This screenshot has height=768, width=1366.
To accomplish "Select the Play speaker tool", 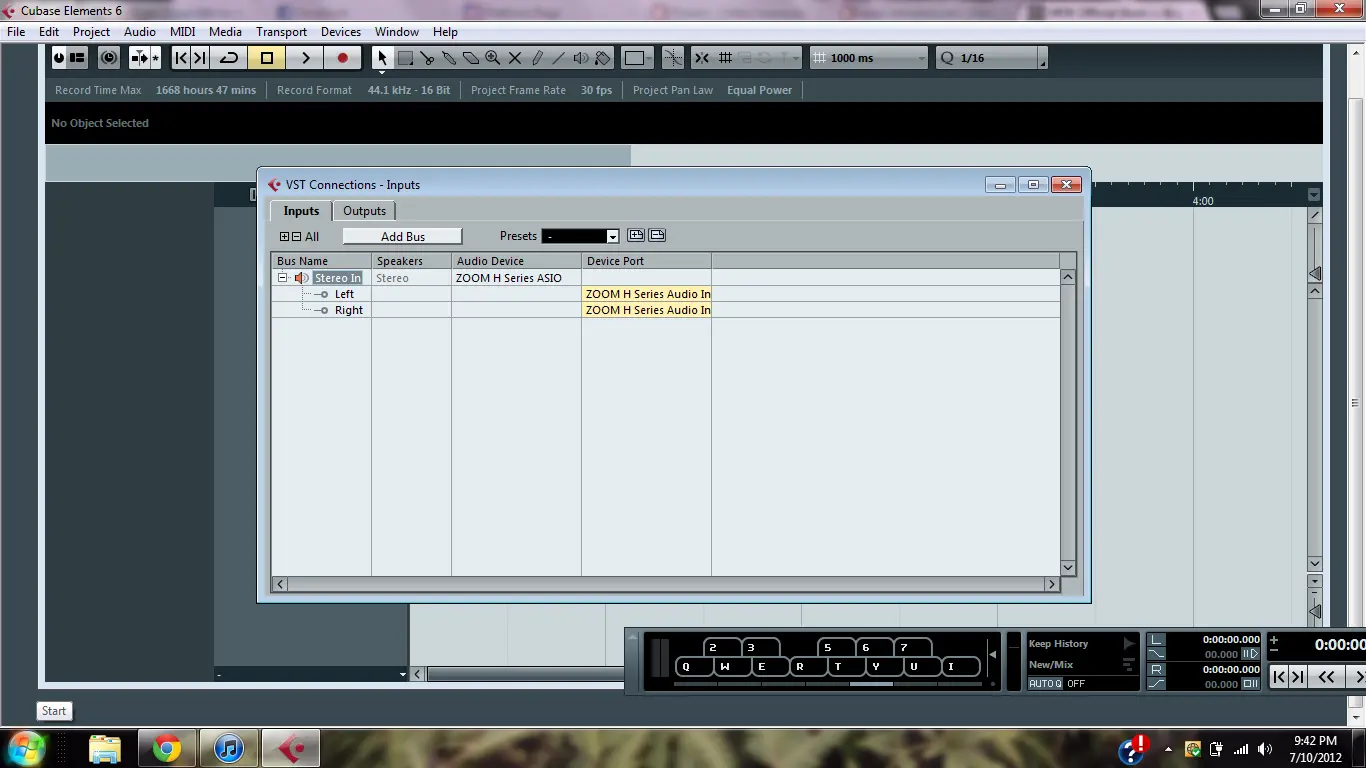I will [x=581, y=58].
